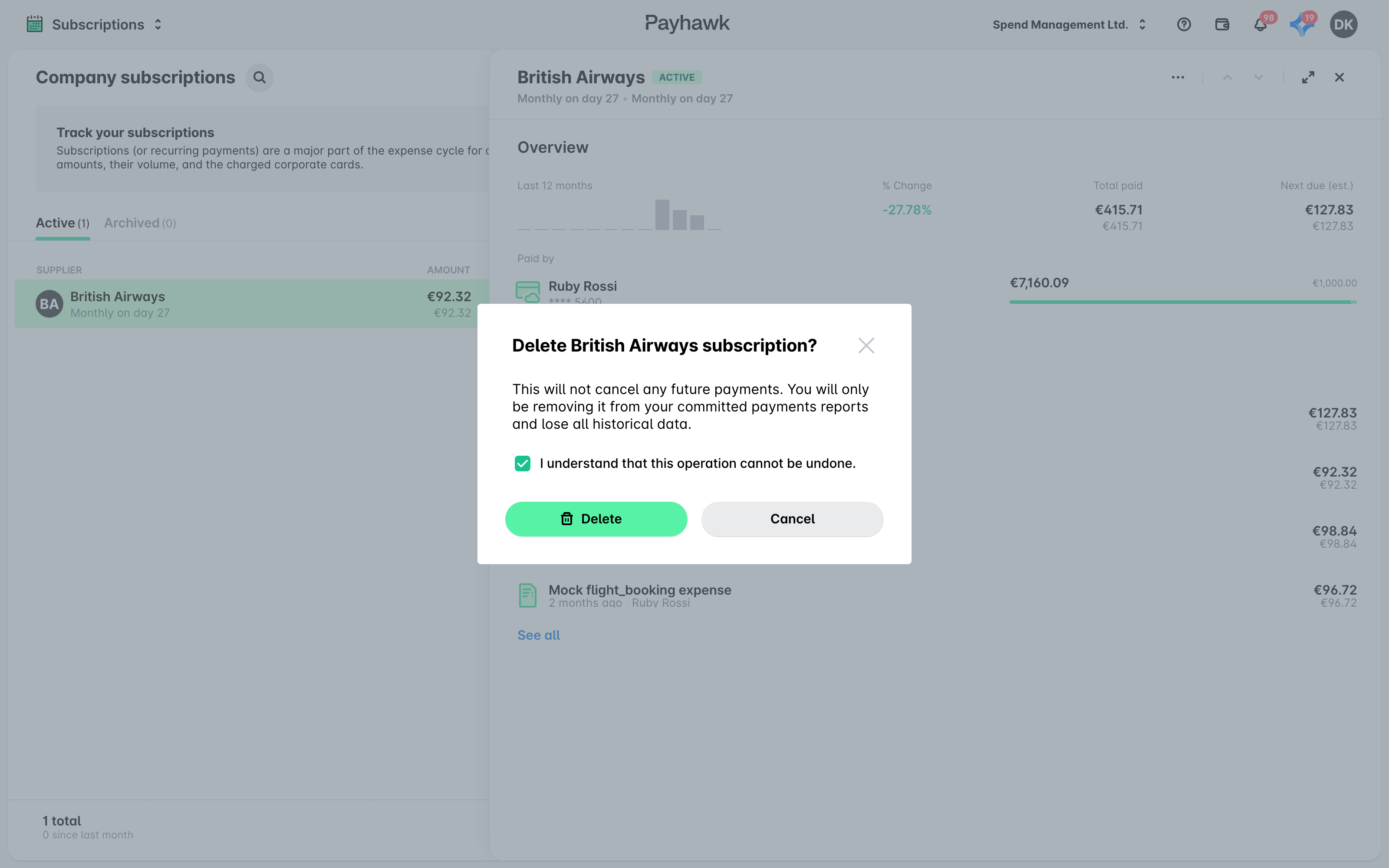This screenshot has height=868, width=1389.
Task: Confirm with the green Delete button
Action: tap(596, 519)
